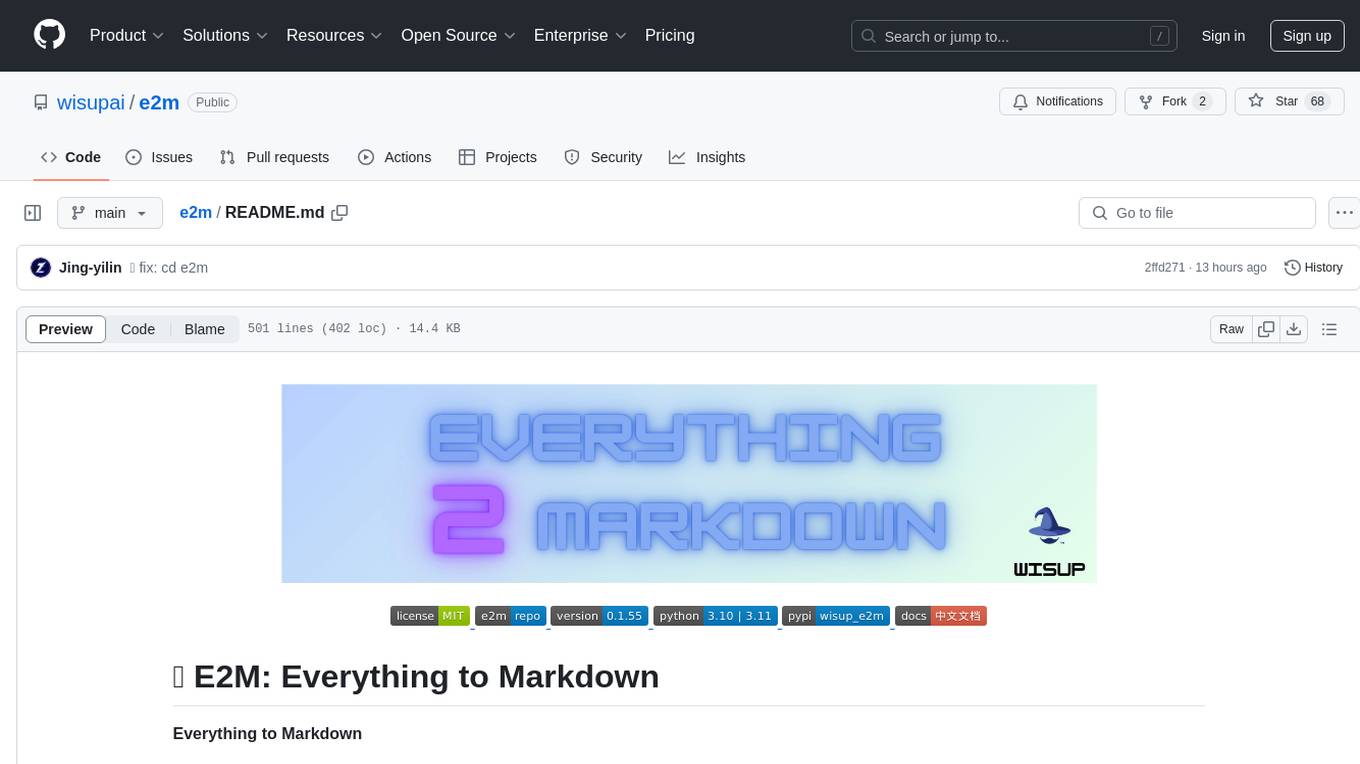Image resolution: width=1360 pixels, height=764 pixels.
Task: Select the Preview view
Action: coord(66,329)
